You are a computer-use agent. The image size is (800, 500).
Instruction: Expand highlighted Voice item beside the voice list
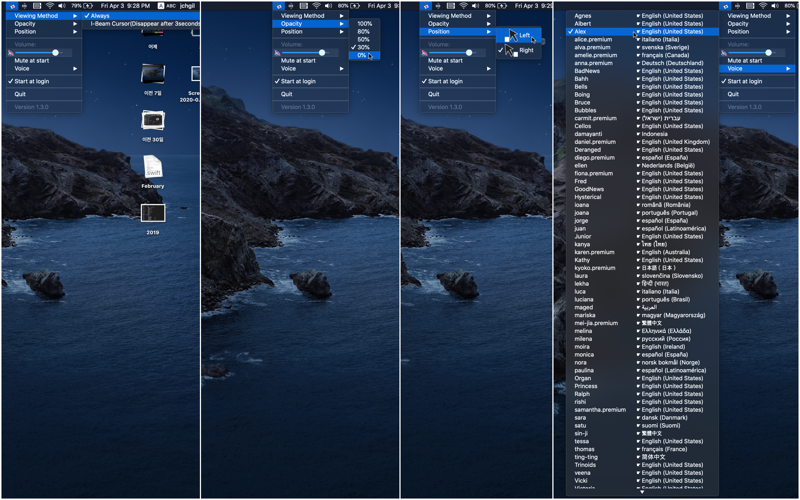point(757,68)
